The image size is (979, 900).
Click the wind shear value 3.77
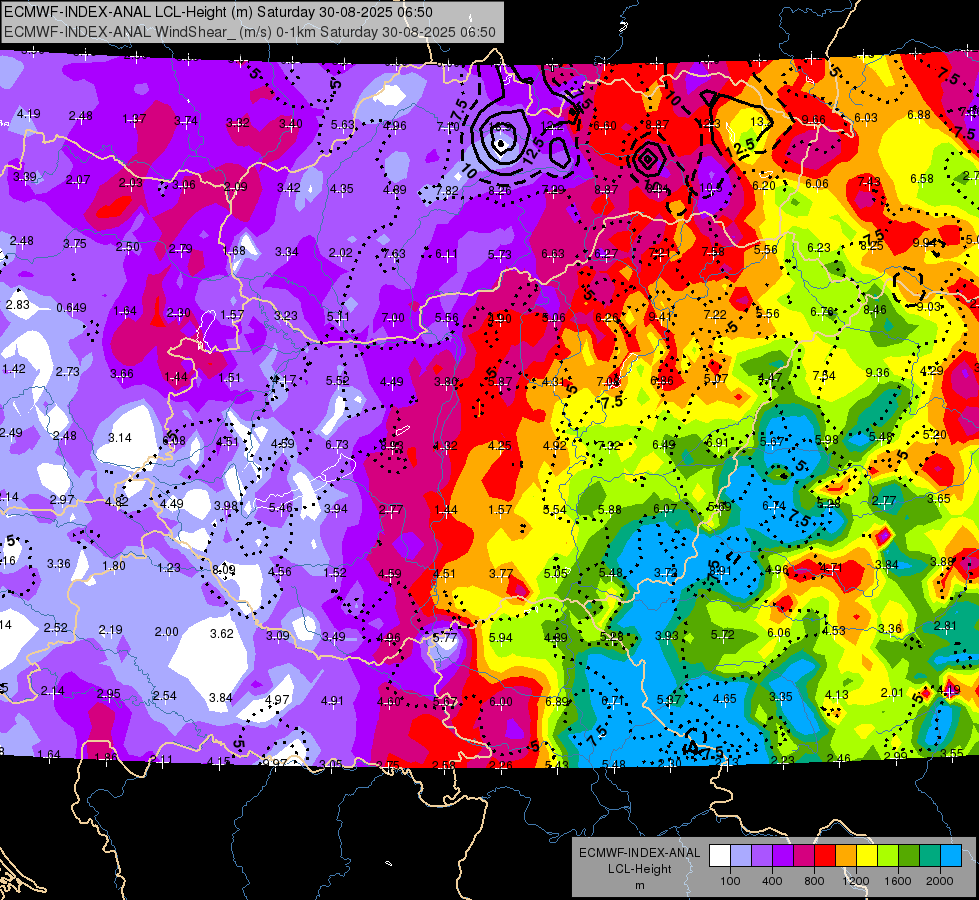tap(501, 573)
